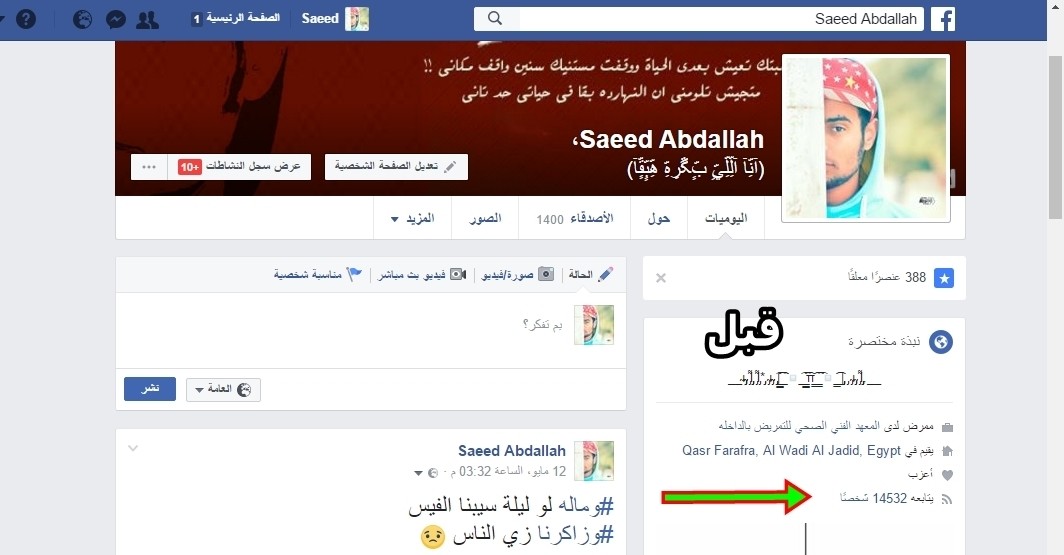Switch to the الصور tab
Image resolution: width=1064 pixels, height=555 pixels.
coord(485,218)
